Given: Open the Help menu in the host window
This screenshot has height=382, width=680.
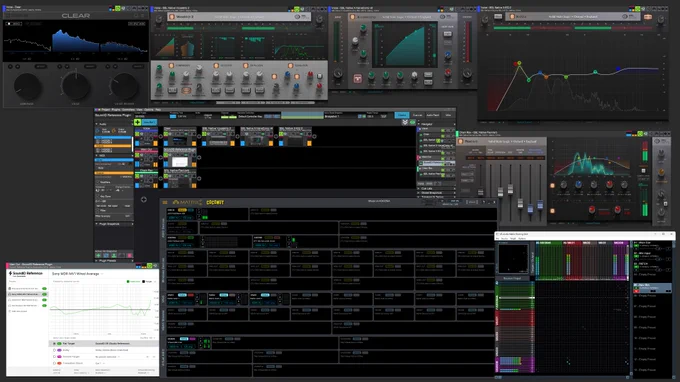Looking at the screenshot, I should [x=158, y=110].
